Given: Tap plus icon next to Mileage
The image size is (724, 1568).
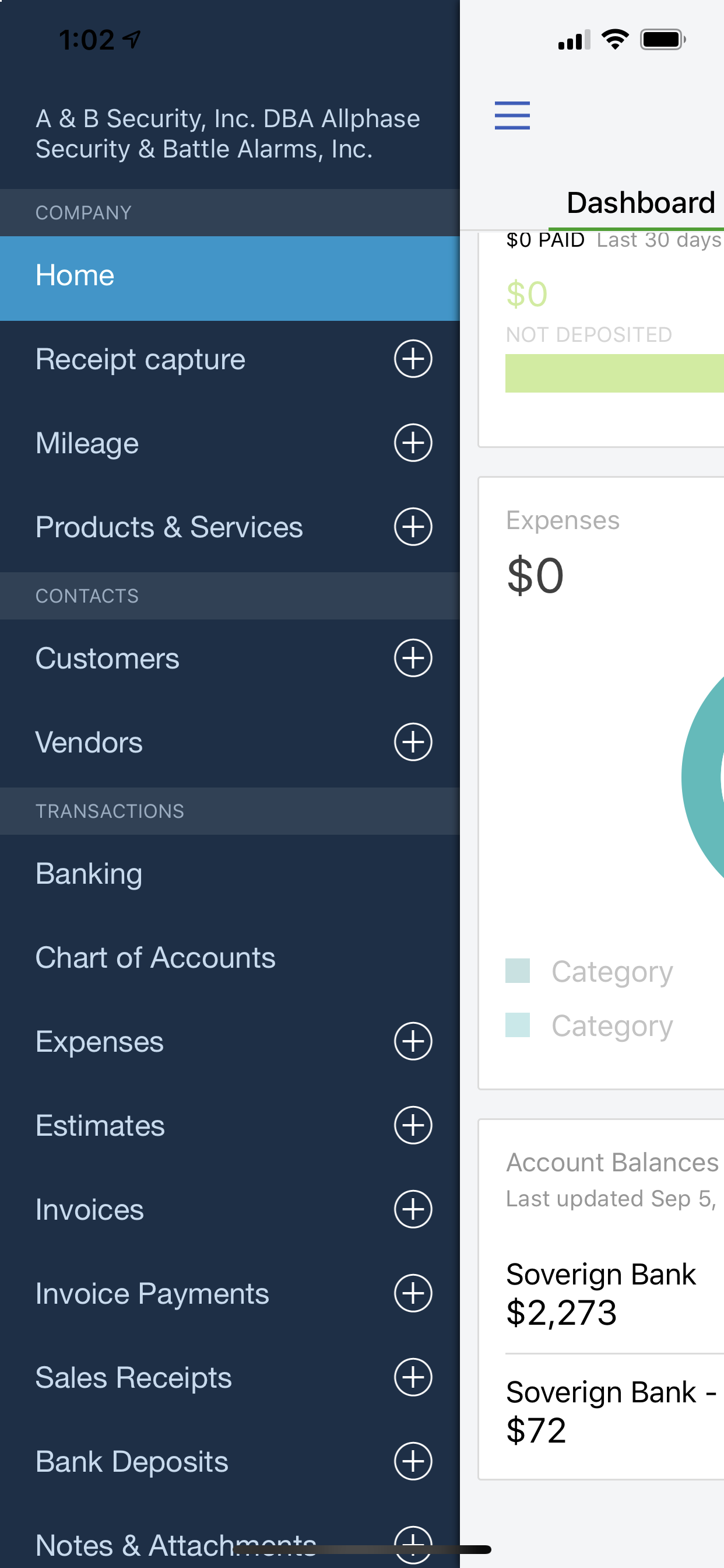Looking at the screenshot, I should pyautogui.click(x=413, y=443).
